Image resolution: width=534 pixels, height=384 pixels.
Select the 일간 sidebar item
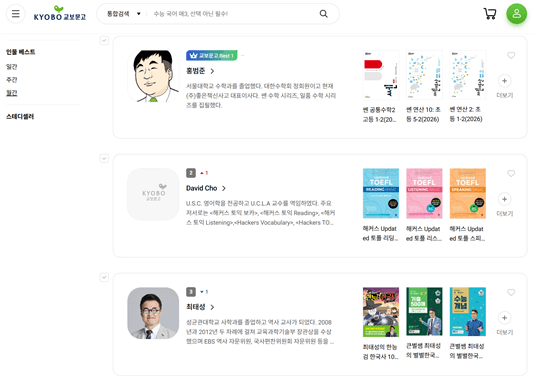(x=12, y=67)
